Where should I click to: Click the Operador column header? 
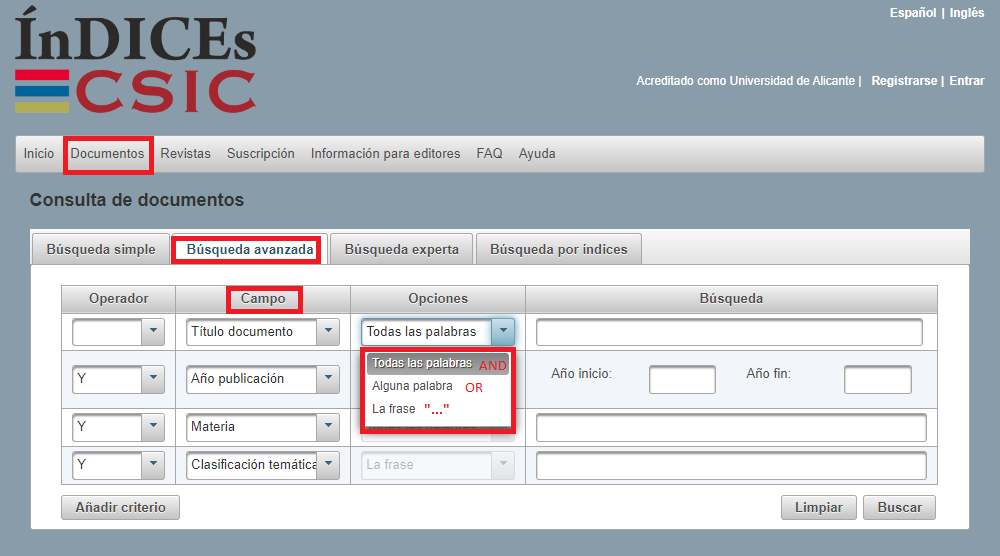tap(119, 299)
